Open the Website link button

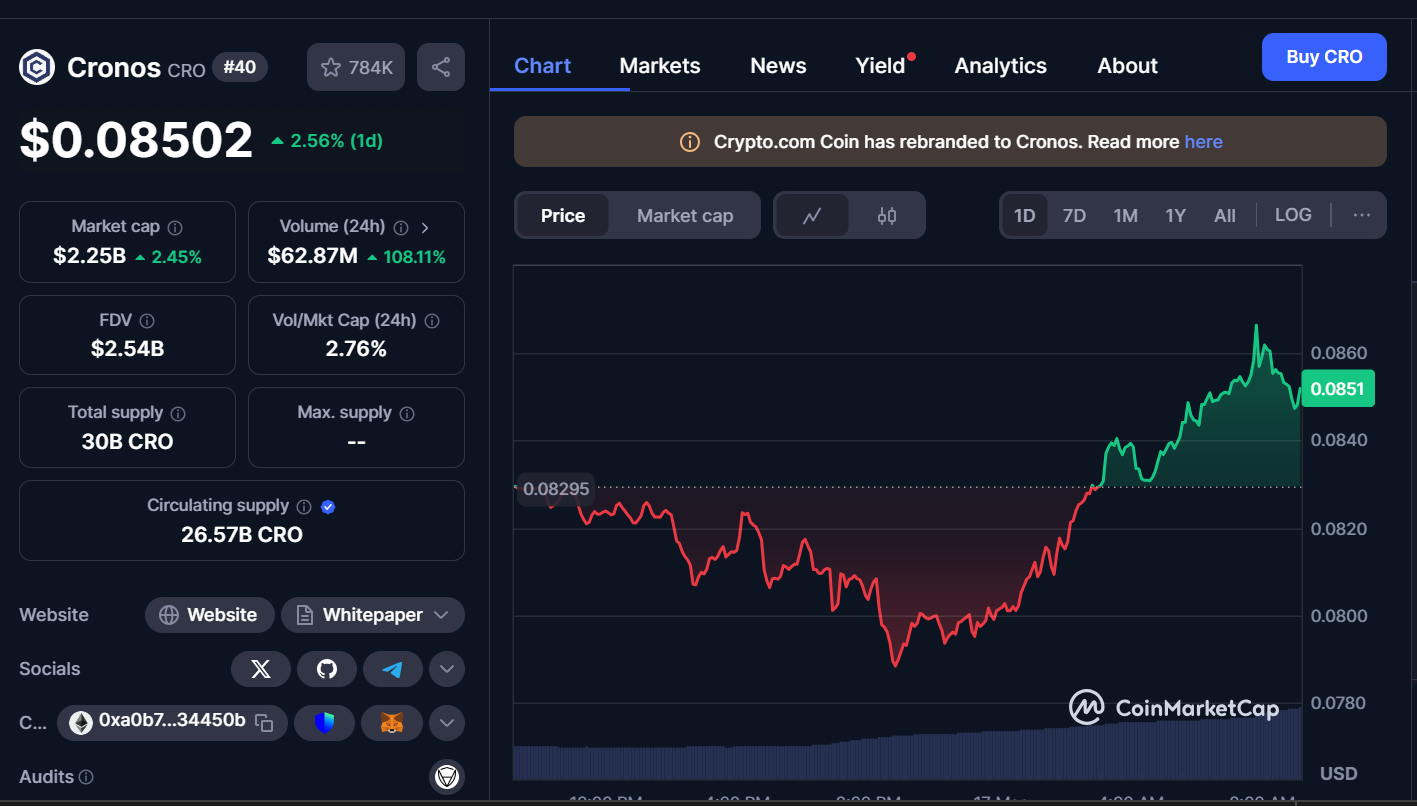(208, 615)
